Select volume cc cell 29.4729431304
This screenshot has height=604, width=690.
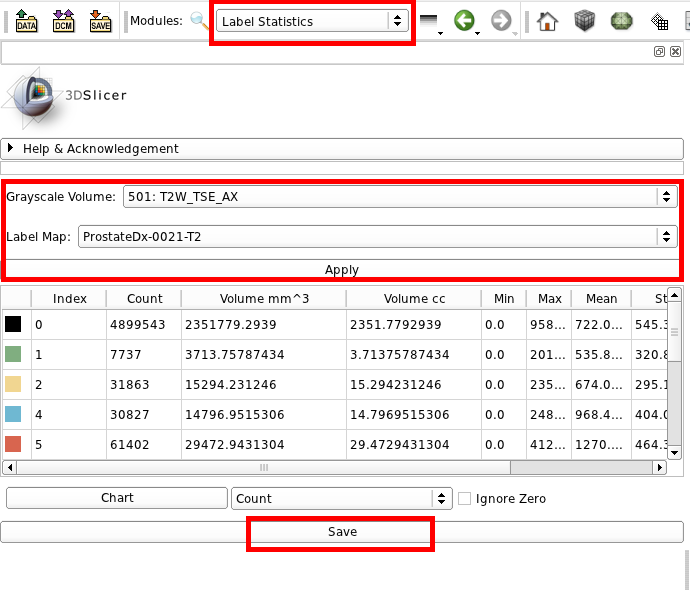click(x=414, y=444)
